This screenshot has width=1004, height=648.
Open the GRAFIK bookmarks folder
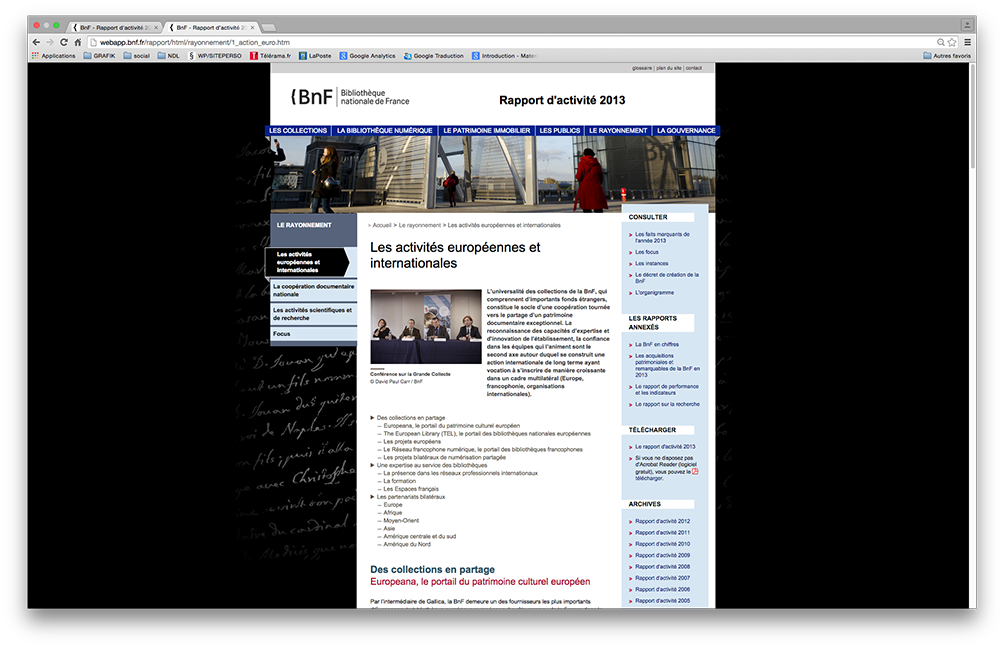coord(99,56)
